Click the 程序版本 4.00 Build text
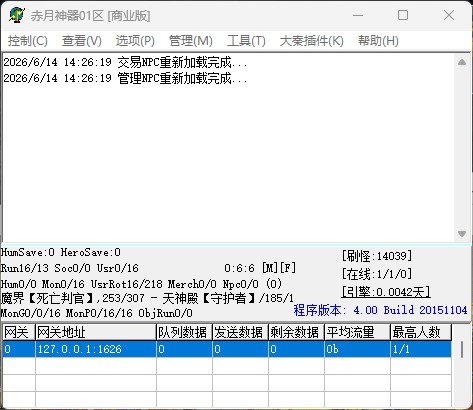The width and height of the screenshot is (473, 410). click(x=380, y=310)
